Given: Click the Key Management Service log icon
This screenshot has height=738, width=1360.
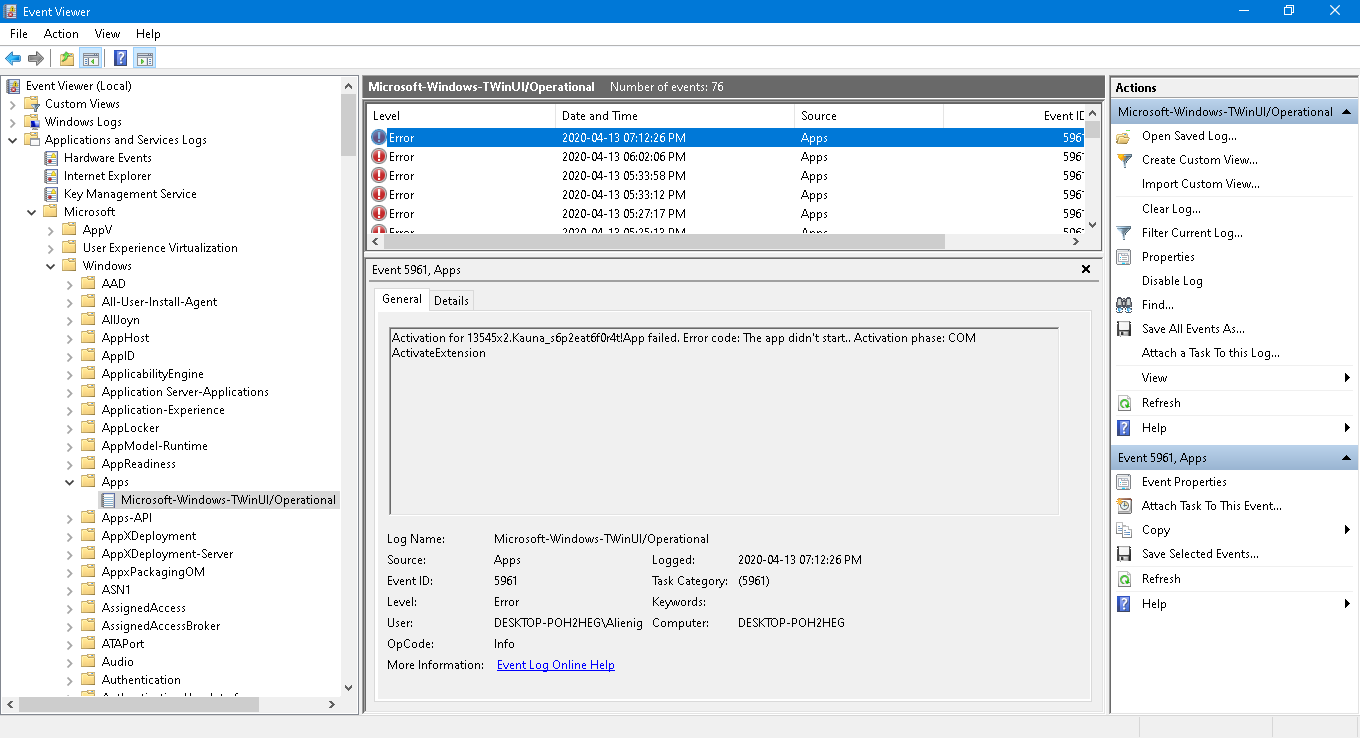Looking at the screenshot, I should 51,194.
